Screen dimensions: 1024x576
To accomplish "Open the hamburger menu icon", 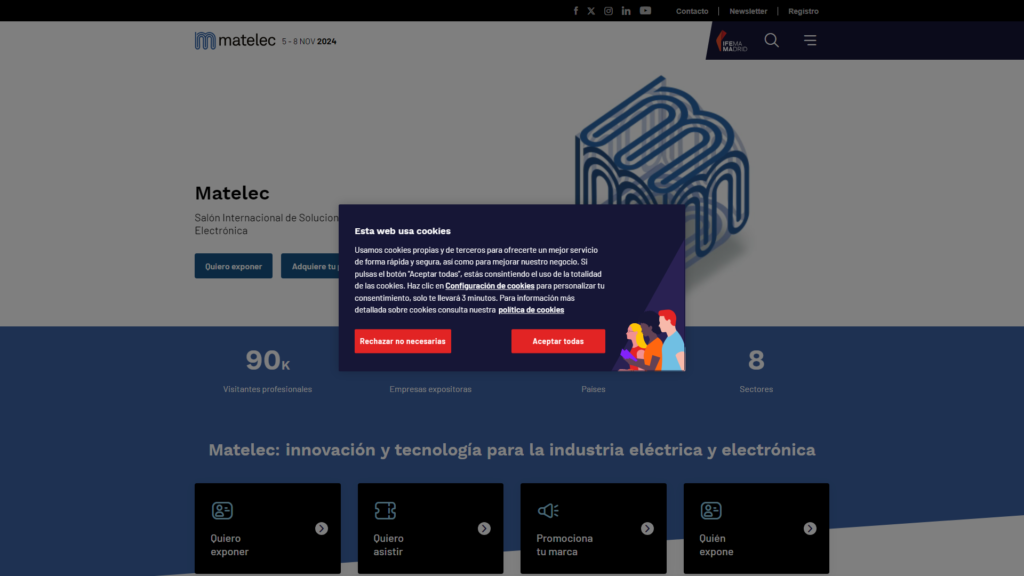I will [810, 40].
